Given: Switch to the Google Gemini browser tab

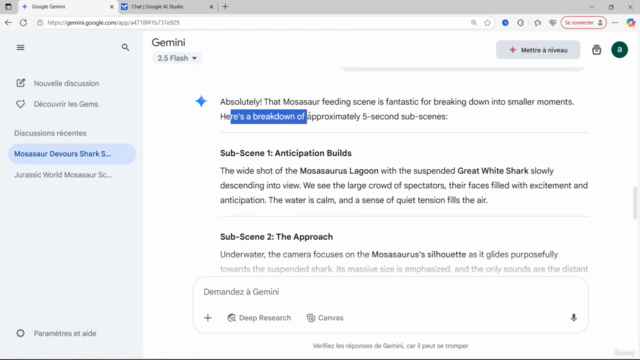Looking at the screenshot, I should pos(68,7).
